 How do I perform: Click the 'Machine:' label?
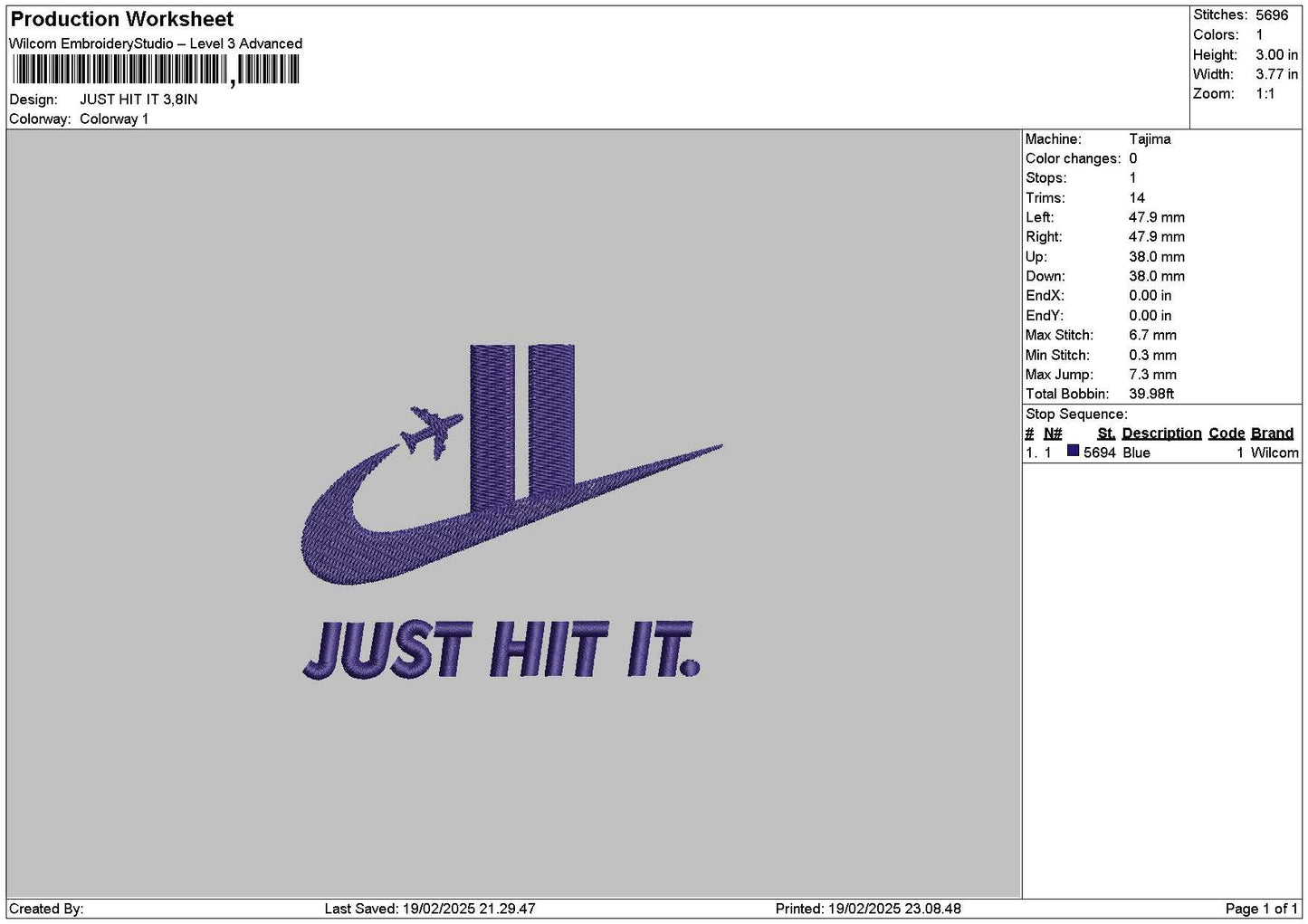[x=1053, y=139]
